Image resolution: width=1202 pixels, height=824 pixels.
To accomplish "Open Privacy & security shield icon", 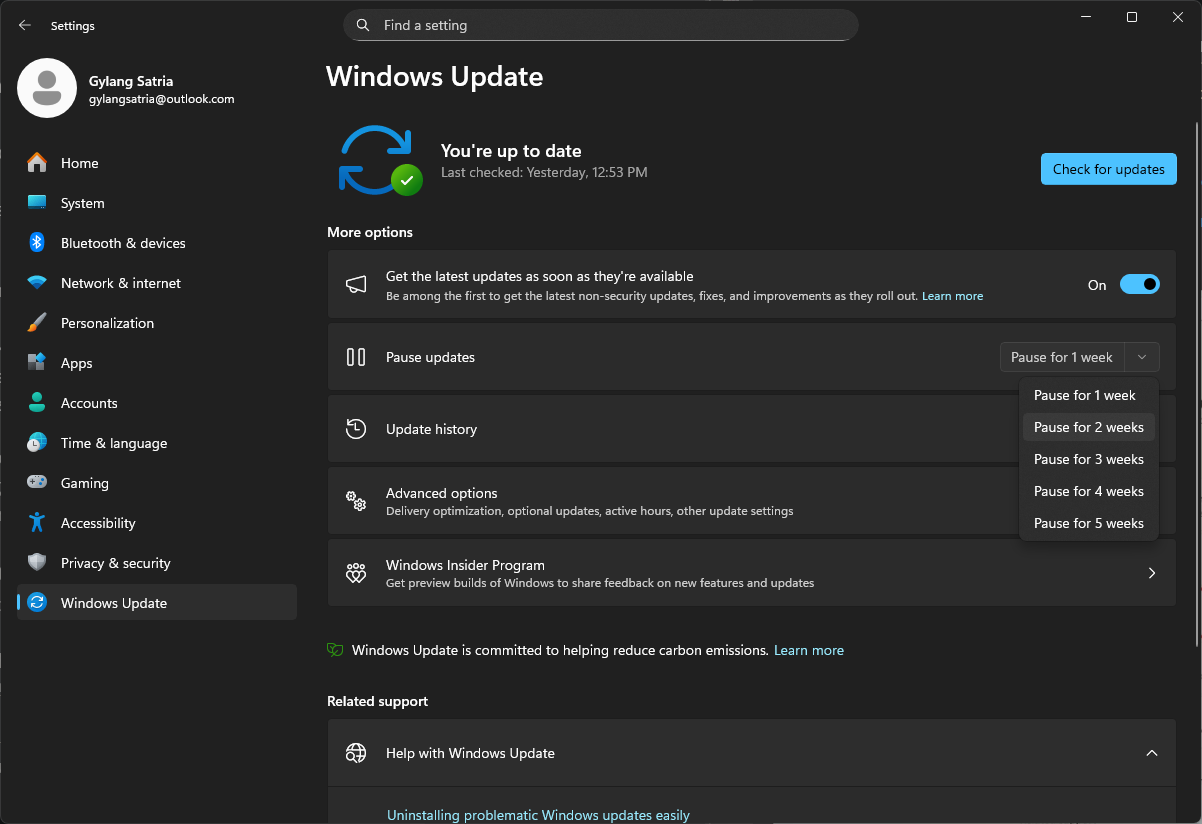I will coord(37,563).
